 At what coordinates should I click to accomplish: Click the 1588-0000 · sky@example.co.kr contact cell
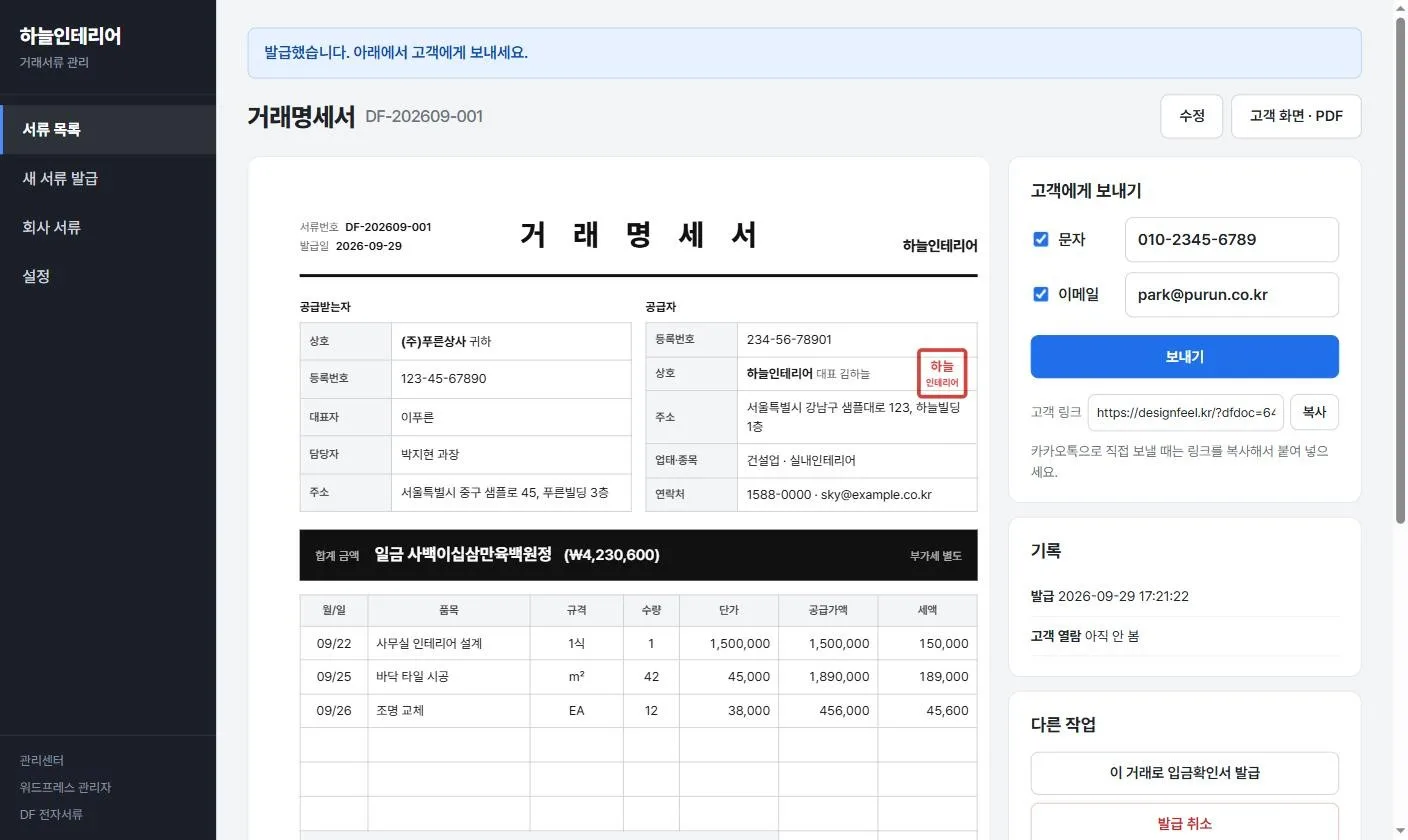[x=857, y=495]
